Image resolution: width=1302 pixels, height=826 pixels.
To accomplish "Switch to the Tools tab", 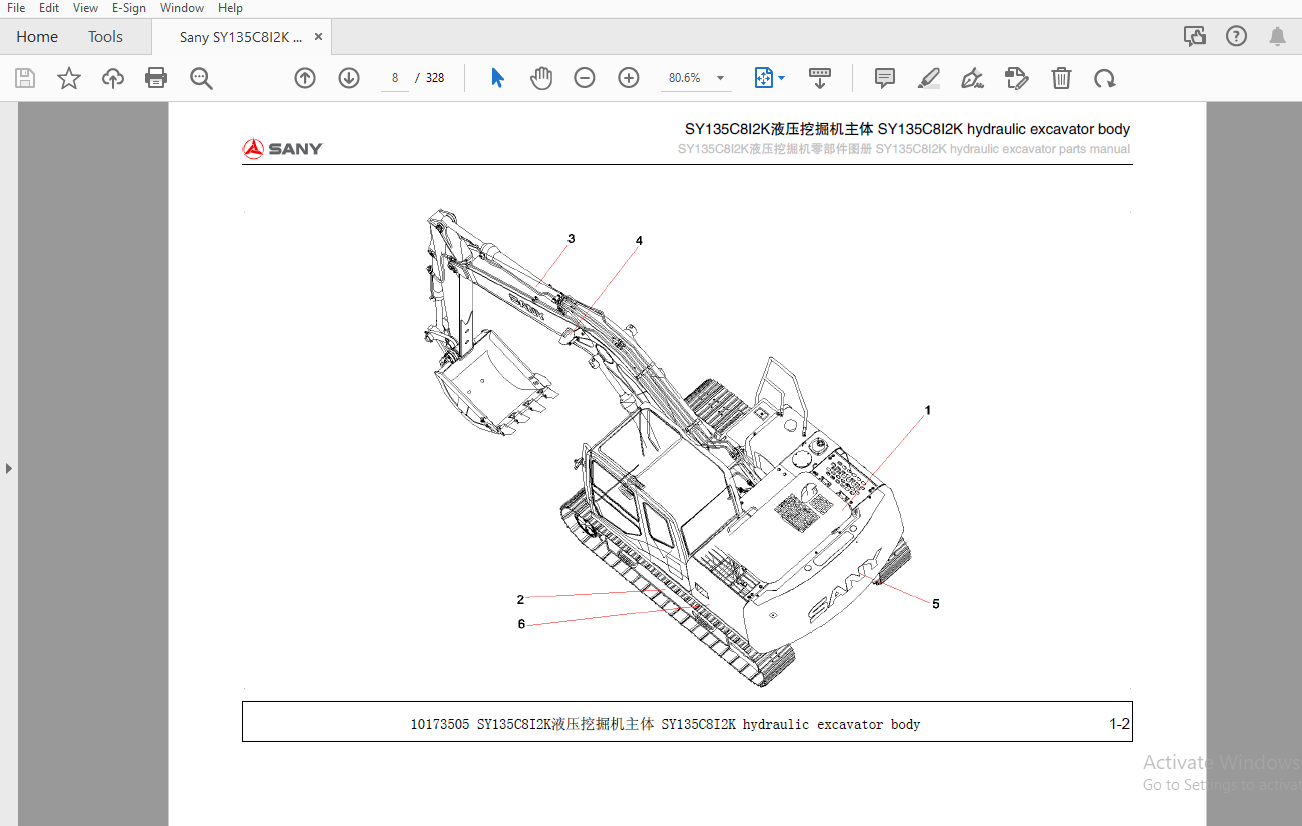I will click(x=105, y=37).
